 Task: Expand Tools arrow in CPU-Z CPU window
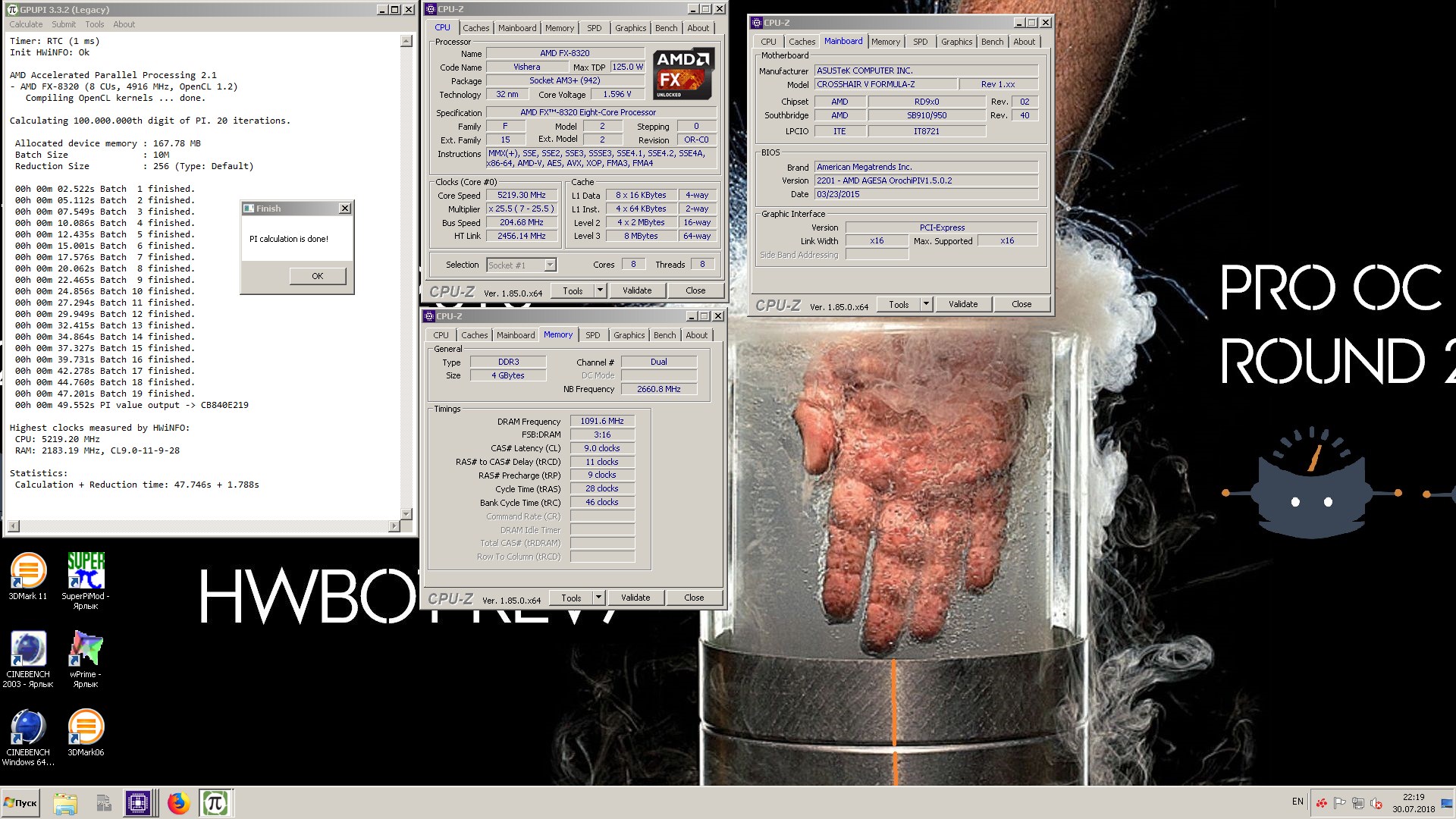click(x=600, y=290)
